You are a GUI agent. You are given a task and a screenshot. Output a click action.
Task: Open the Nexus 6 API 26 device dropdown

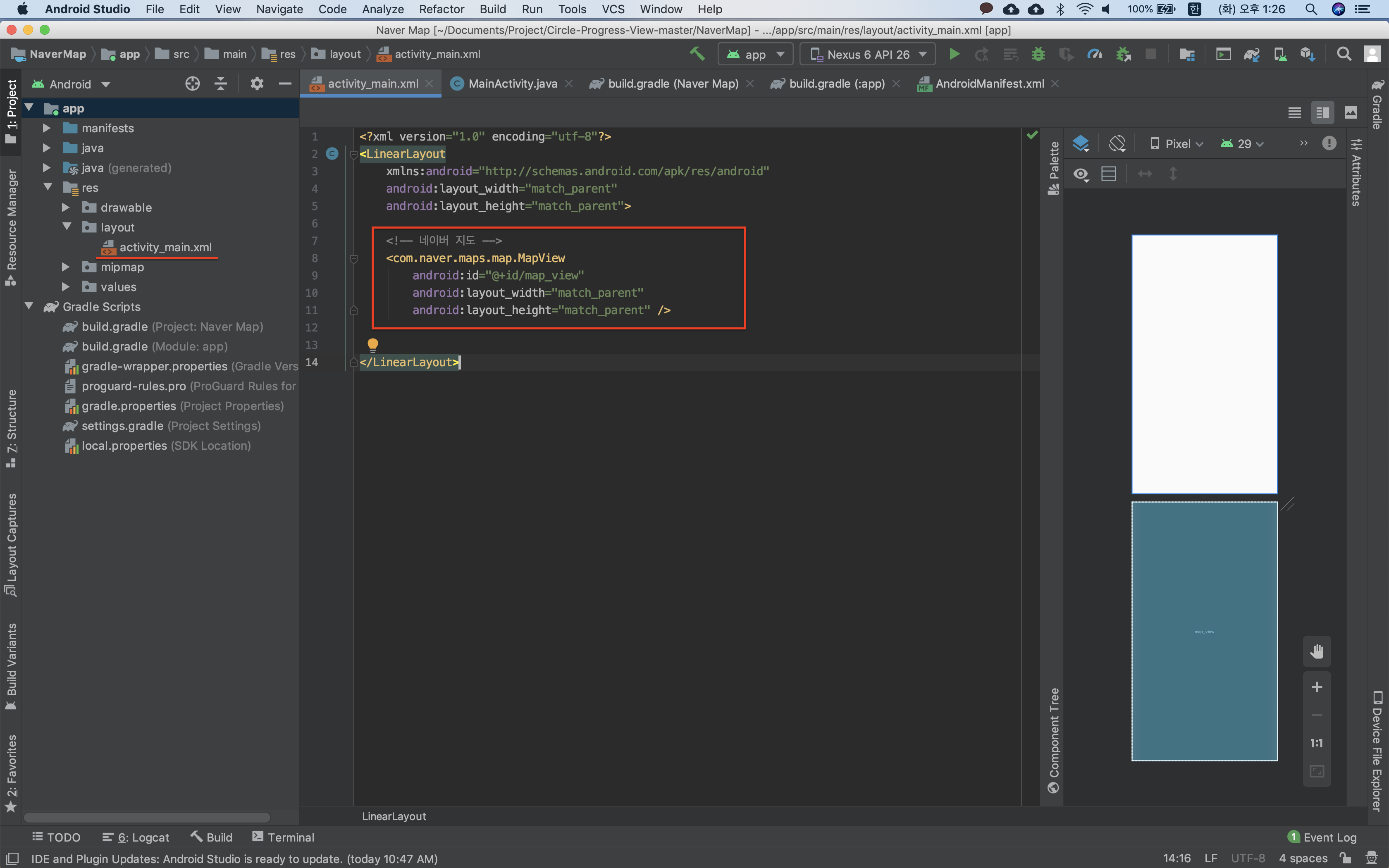pyautogui.click(x=867, y=55)
